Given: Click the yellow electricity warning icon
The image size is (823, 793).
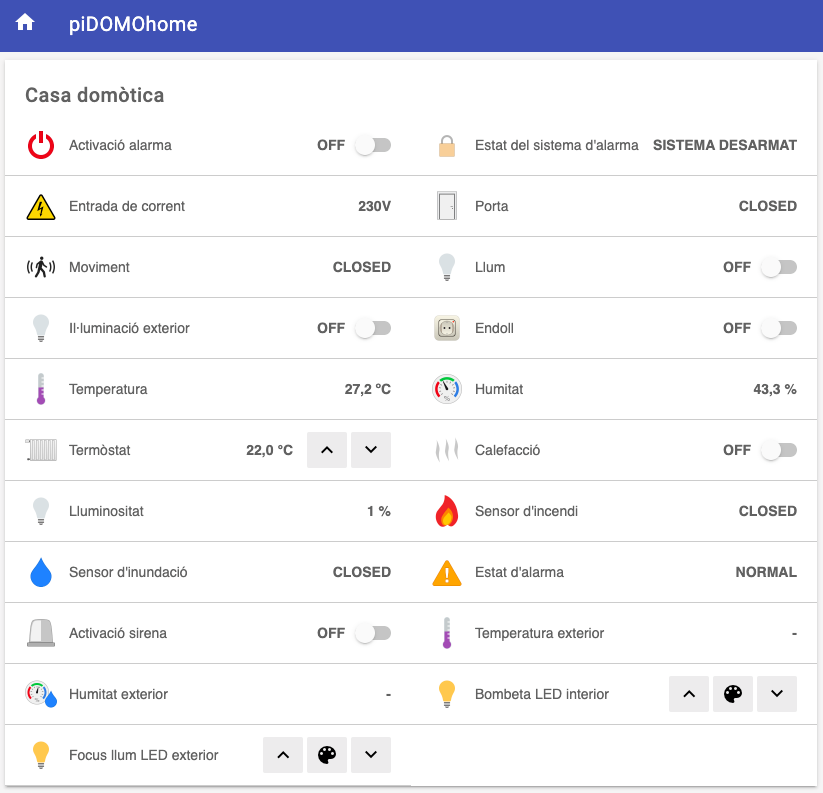Looking at the screenshot, I should pos(41,207).
